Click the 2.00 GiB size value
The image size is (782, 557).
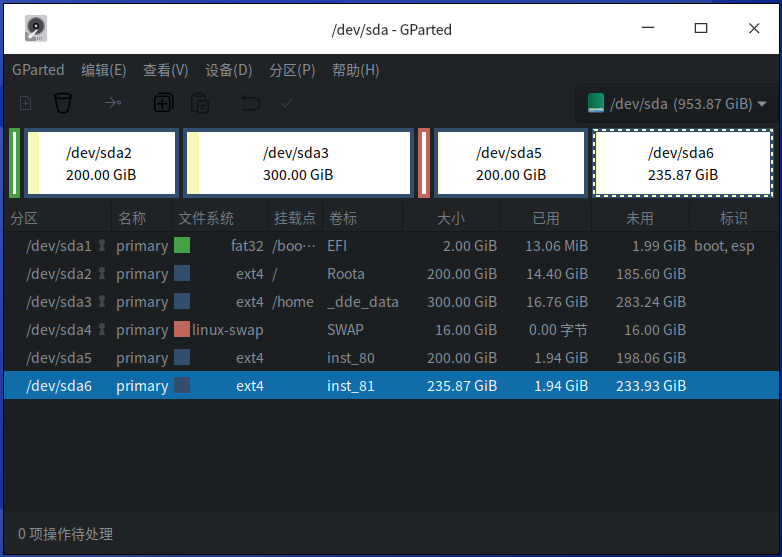pos(470,245)
